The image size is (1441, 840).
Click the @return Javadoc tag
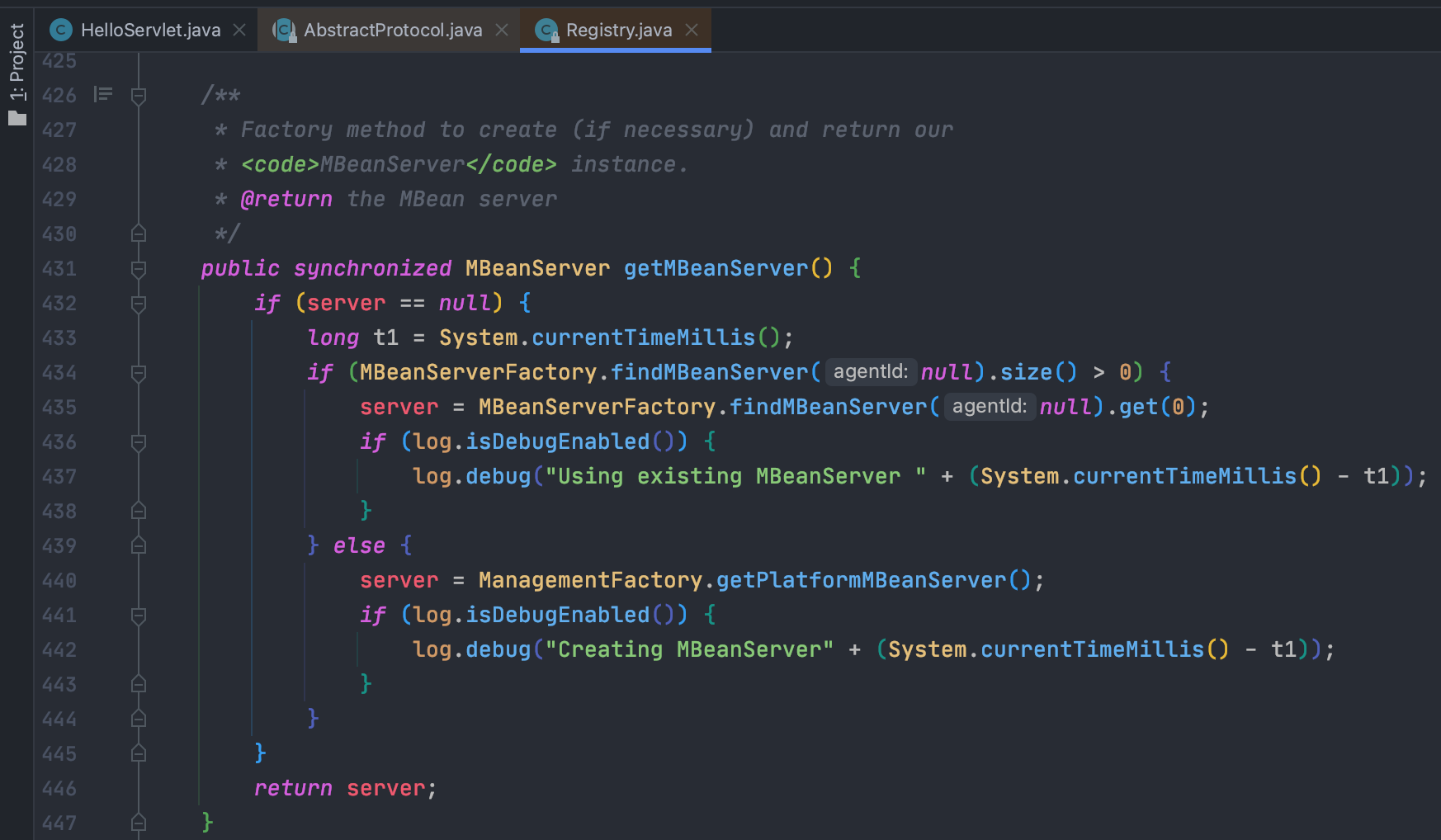pos(286,200)
